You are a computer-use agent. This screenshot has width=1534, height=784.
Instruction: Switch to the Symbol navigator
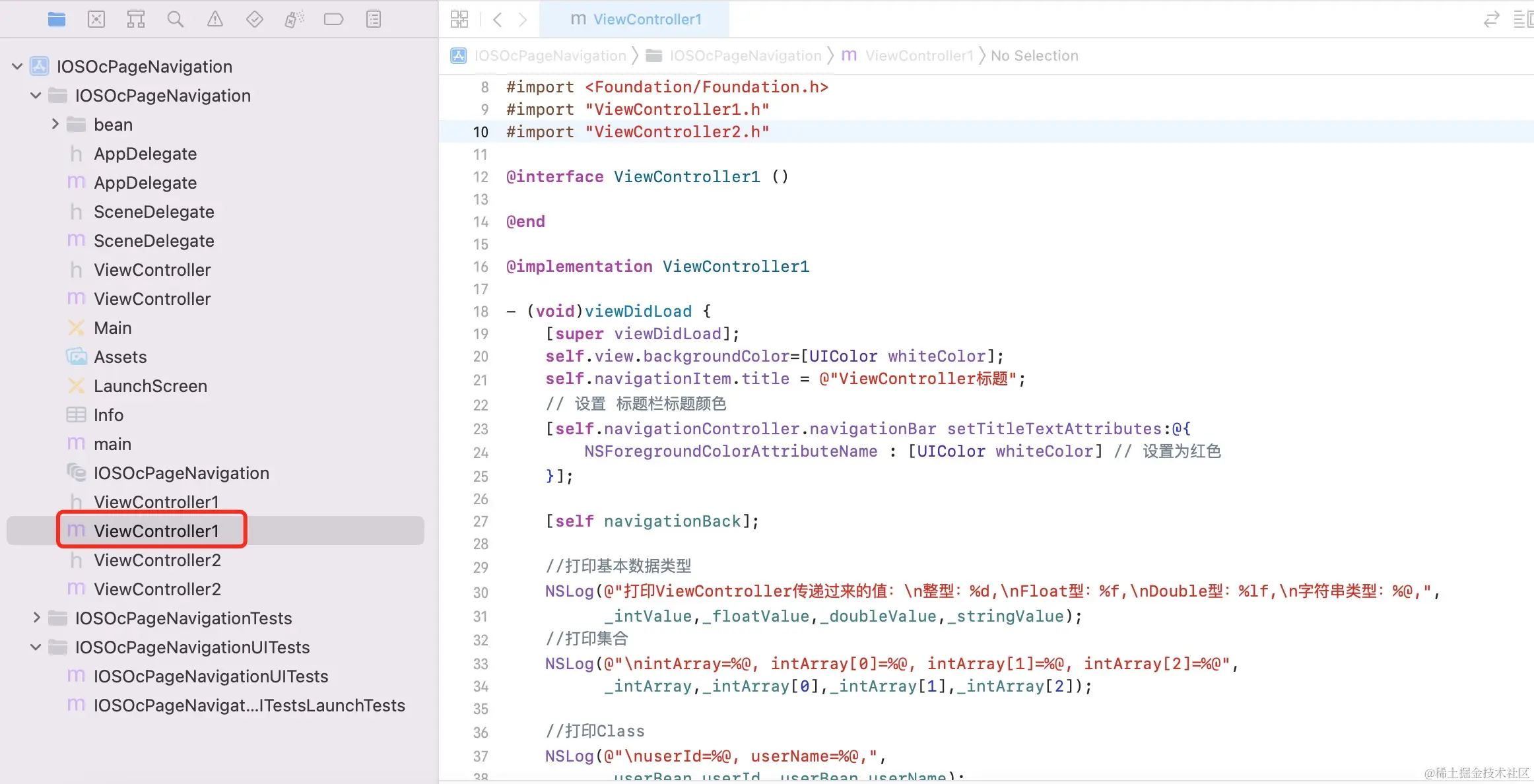pyautogui.click(x=136, y=19)
